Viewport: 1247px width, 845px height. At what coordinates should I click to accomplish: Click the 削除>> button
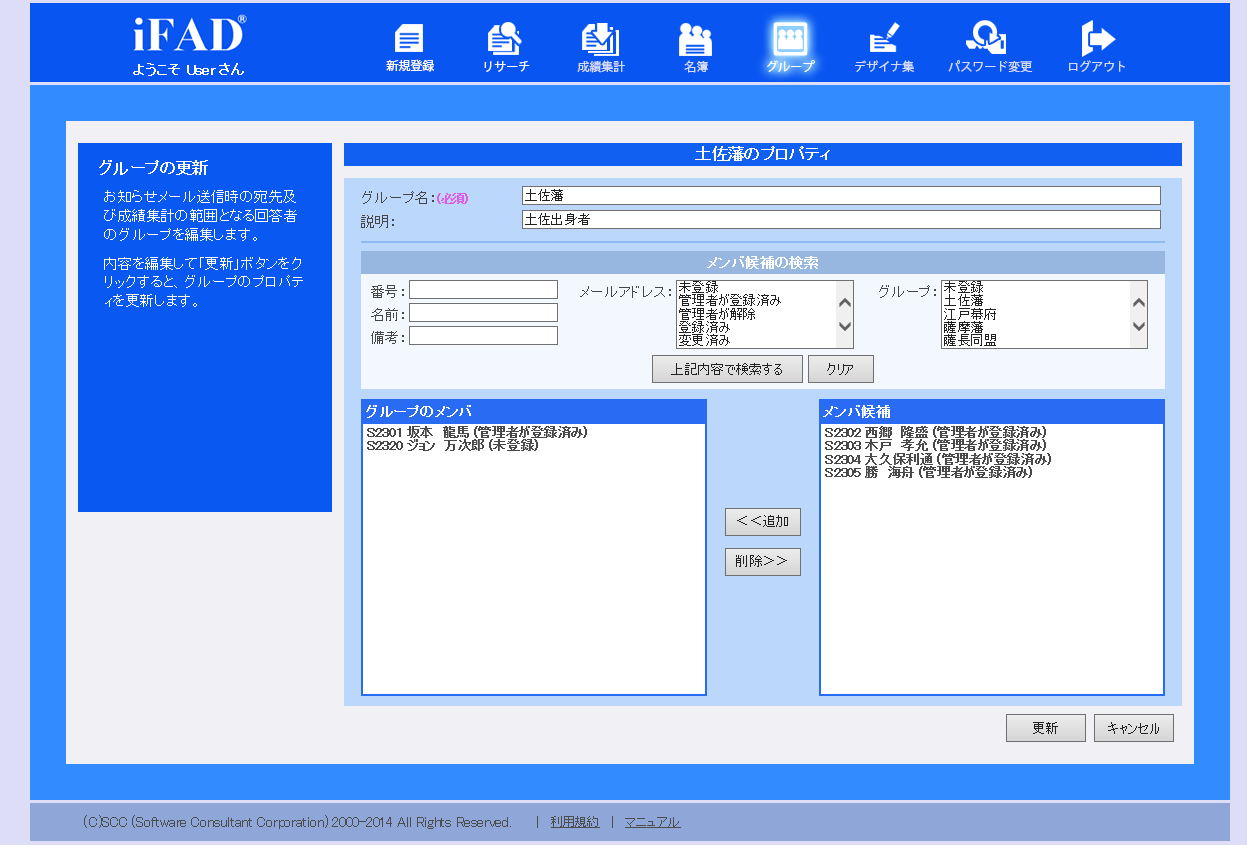click(763, 562)
